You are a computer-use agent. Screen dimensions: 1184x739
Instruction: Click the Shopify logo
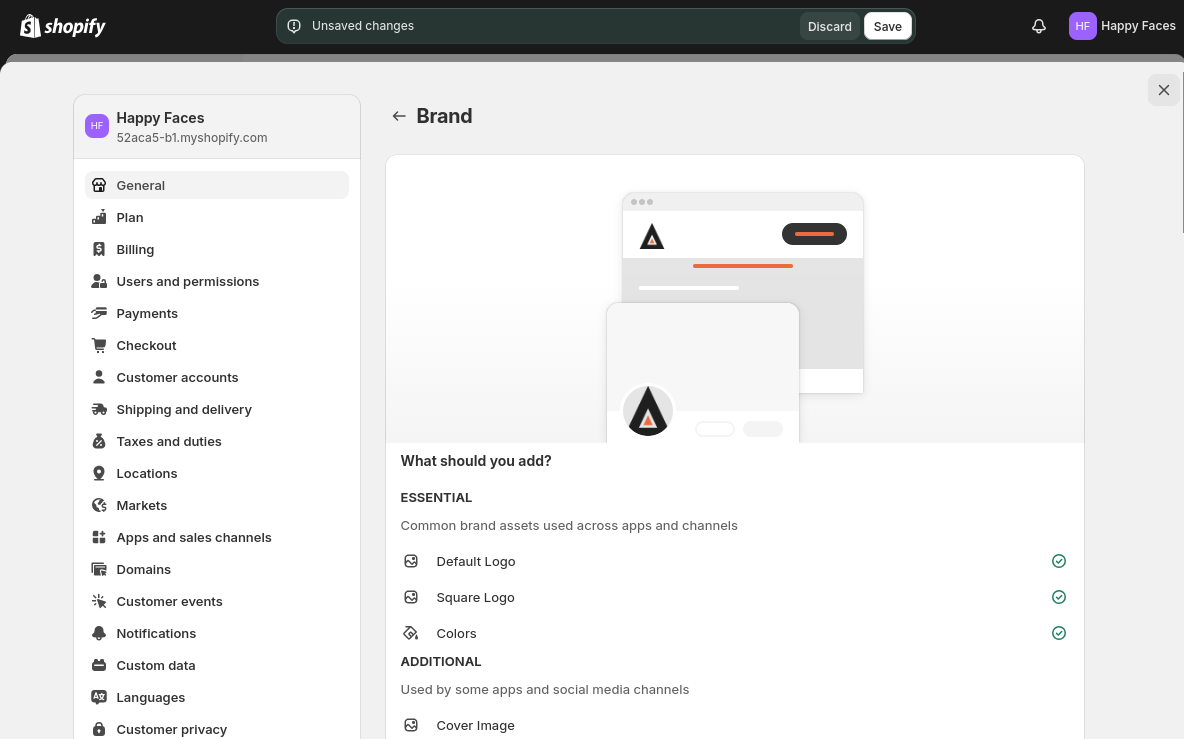(x=63, y=26)
